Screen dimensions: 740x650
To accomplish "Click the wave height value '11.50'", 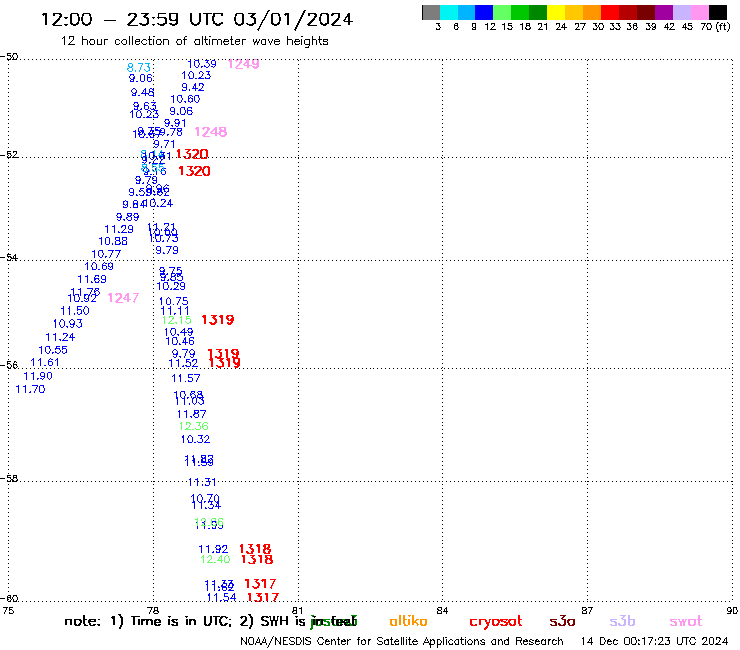I will pos(75,311).
